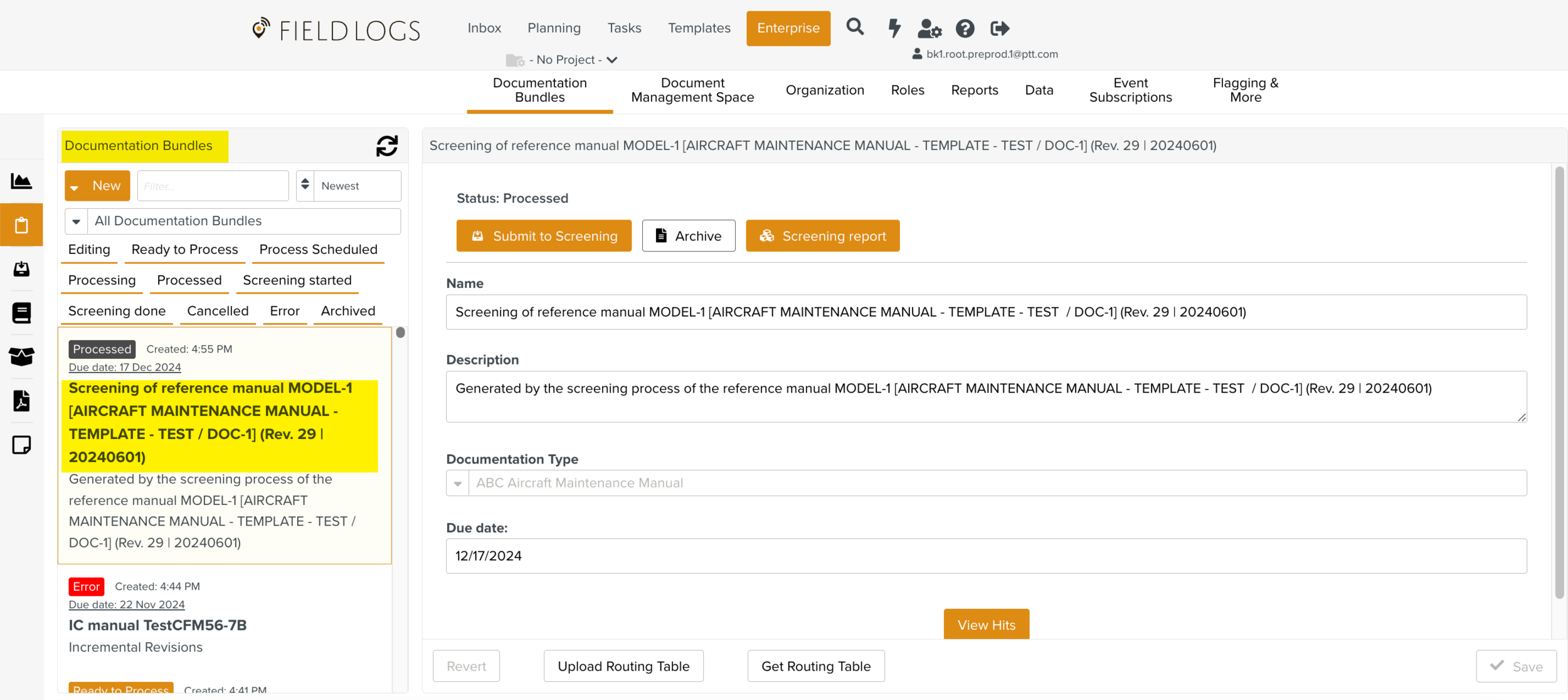
Task: Refresh the Documentation Bundles list
Action: [387, 146]
